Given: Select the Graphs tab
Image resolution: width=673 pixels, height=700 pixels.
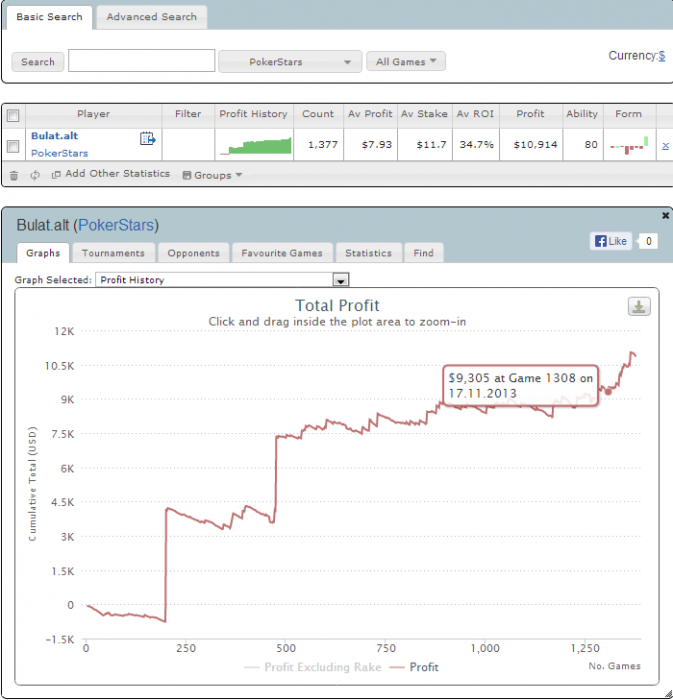Looking at the screenshot, I should [x=43, y=253].
